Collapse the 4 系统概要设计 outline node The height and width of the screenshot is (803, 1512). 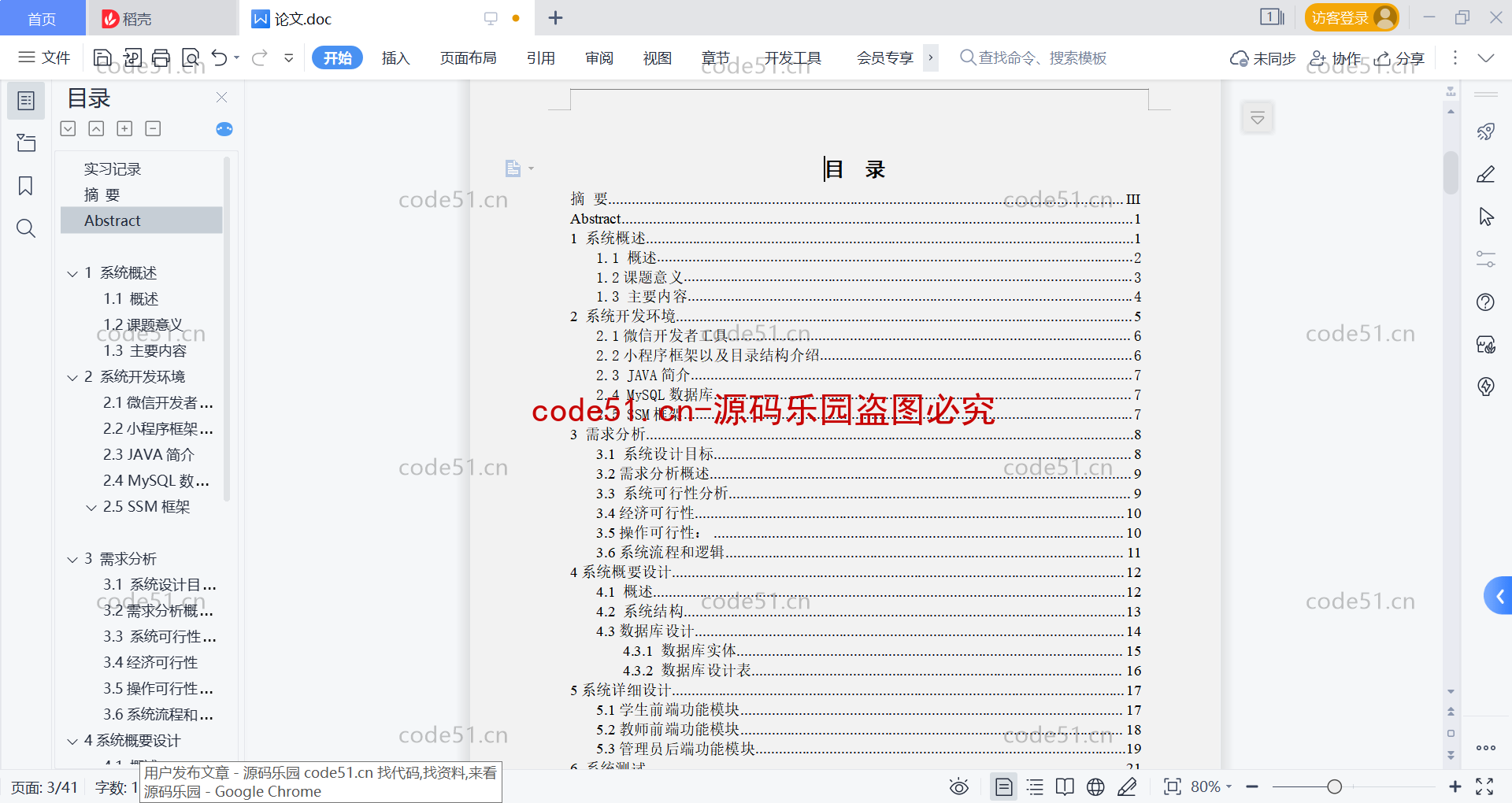[72, 741]
